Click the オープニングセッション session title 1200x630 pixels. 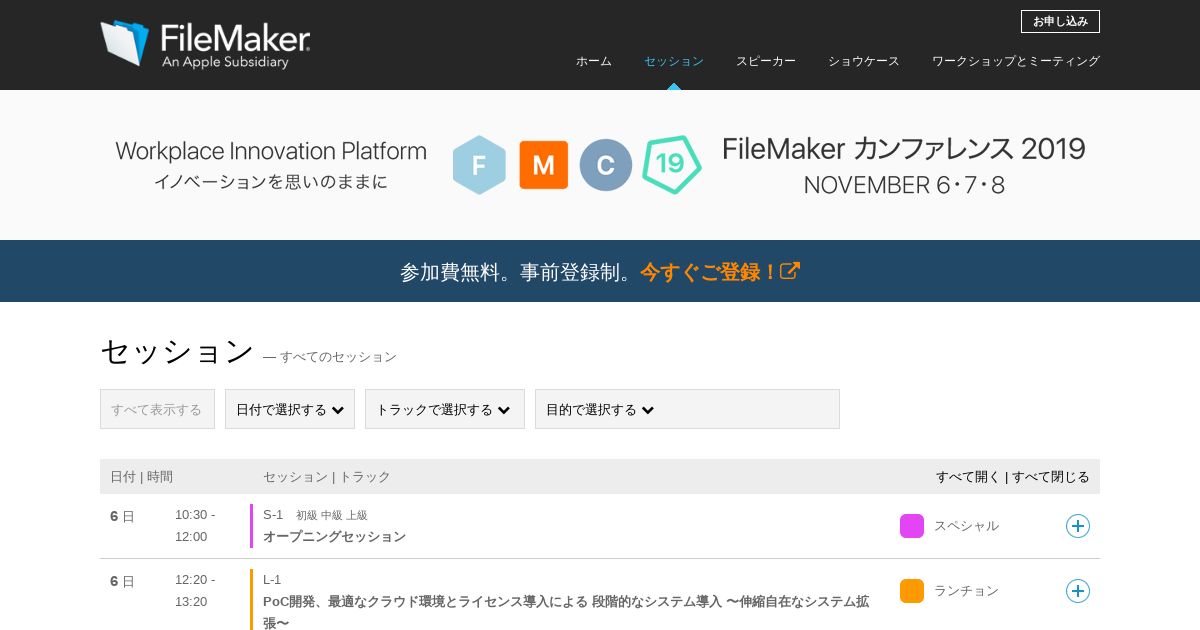click(x=334, y=537)
